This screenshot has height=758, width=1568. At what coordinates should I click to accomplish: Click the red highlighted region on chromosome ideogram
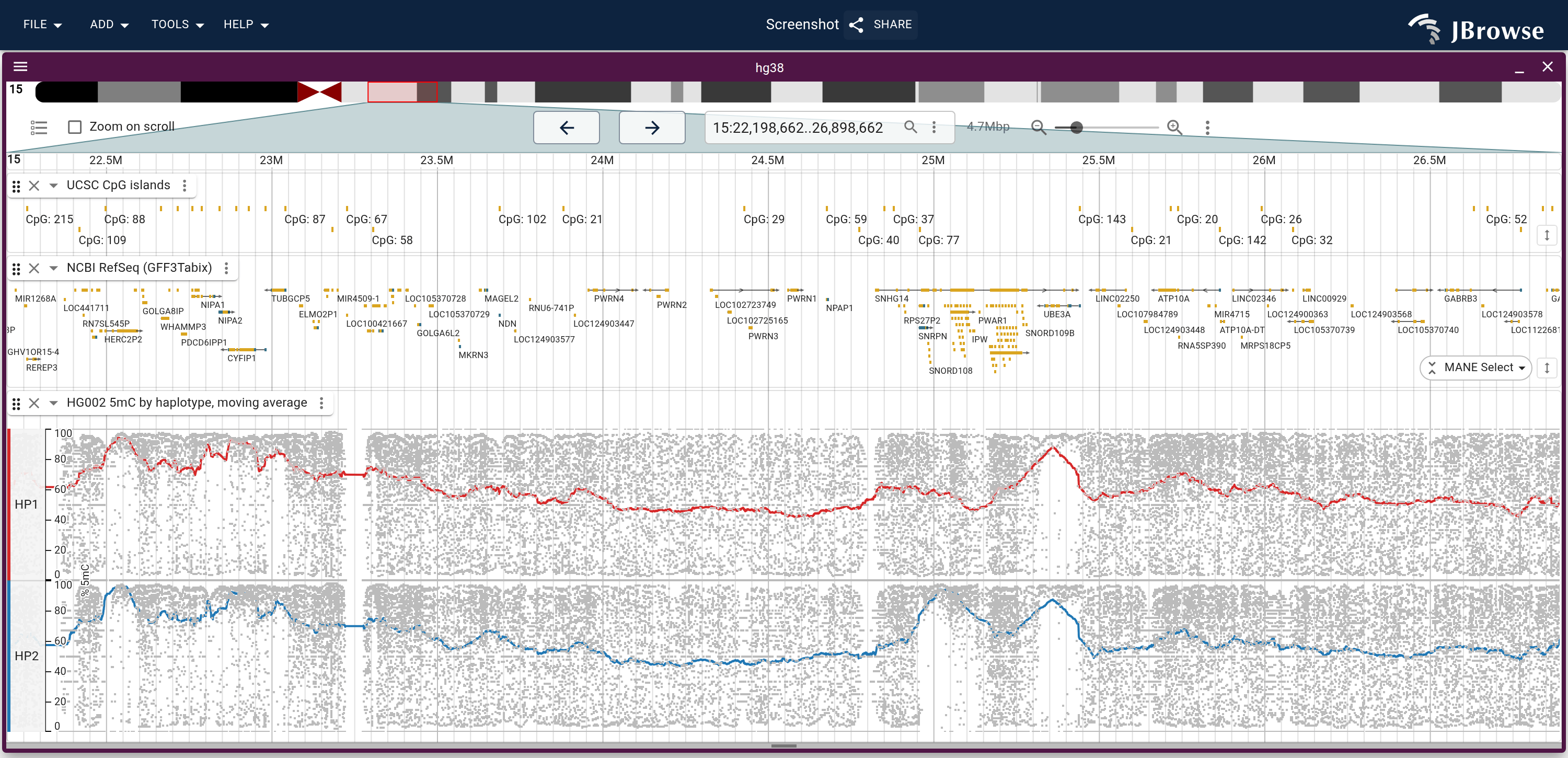pos(402,92)
